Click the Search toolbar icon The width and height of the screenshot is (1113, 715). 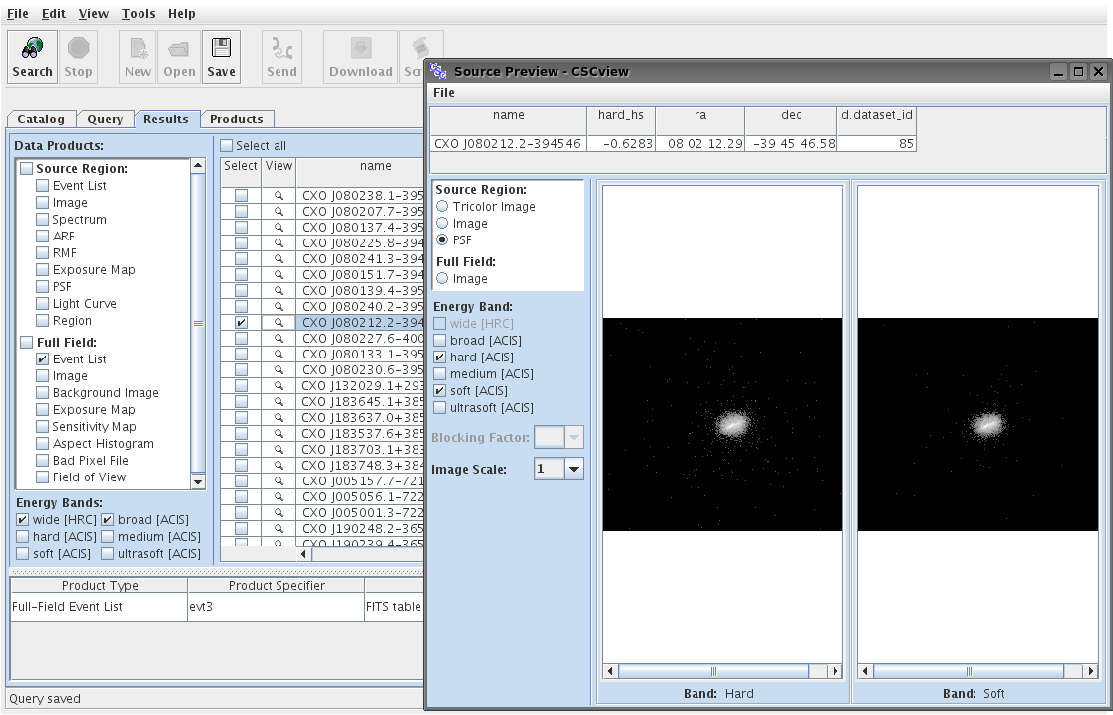32,57
